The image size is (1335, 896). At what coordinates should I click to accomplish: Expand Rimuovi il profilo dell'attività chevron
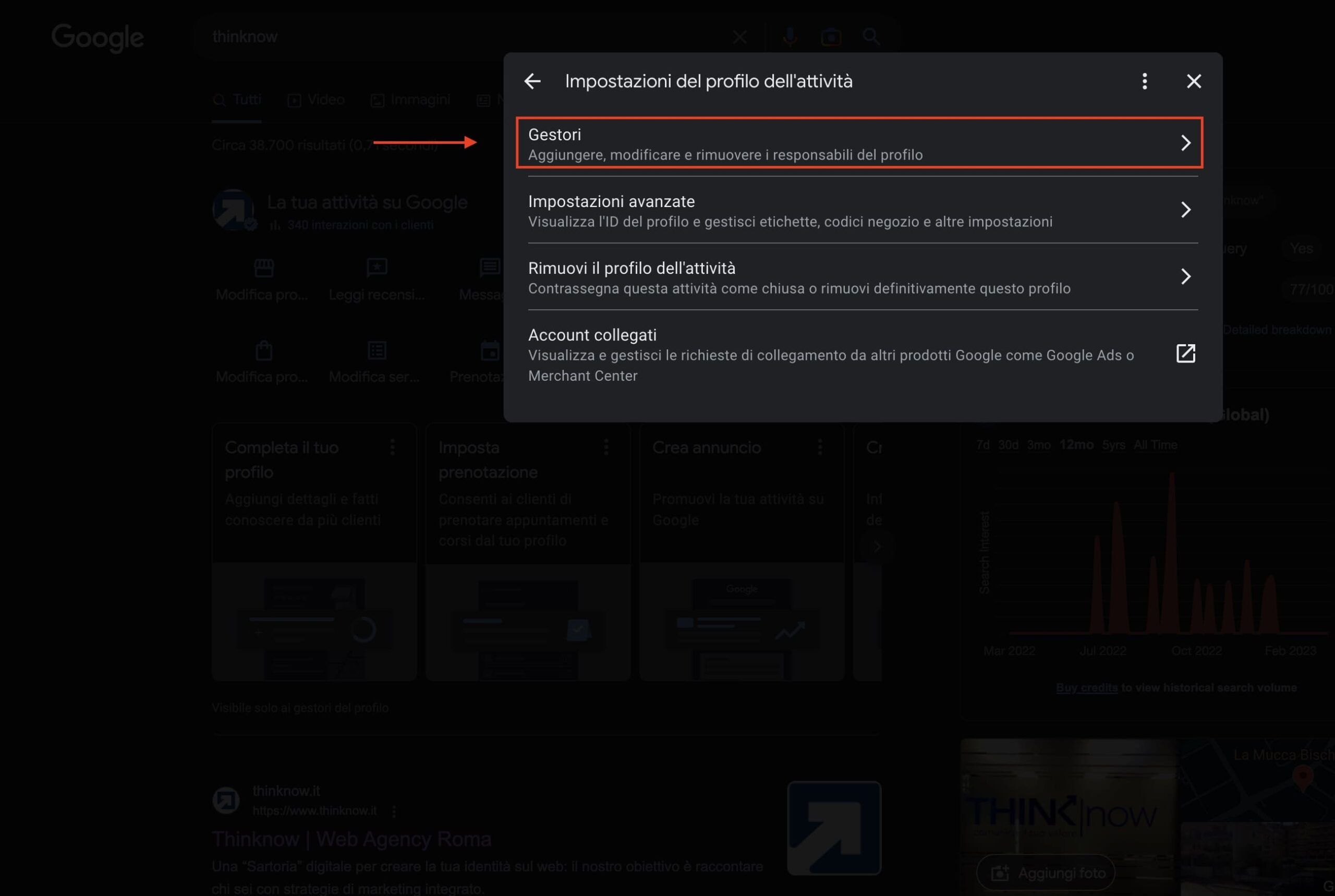tap(1185, 276)
